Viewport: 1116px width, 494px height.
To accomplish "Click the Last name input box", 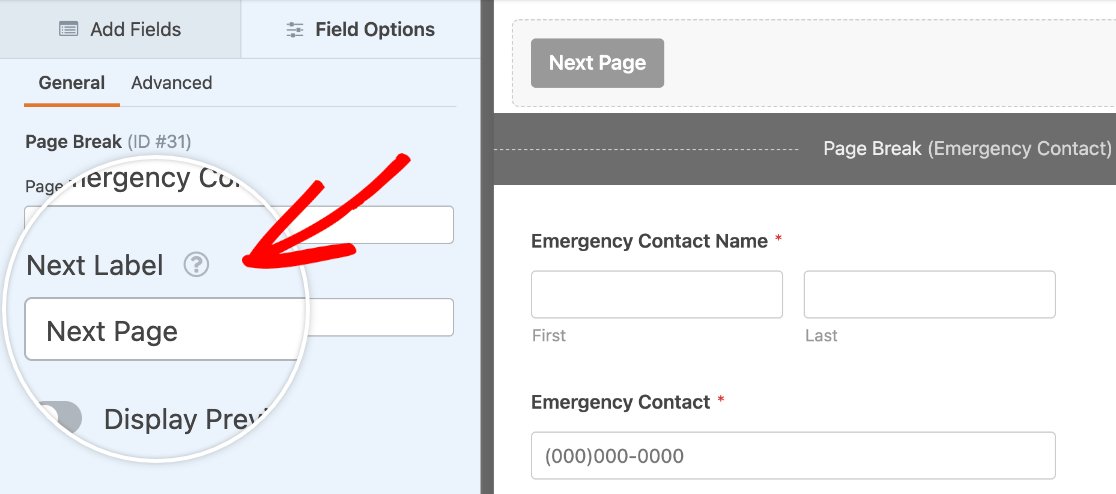I will pyautogui.click(x=930, y=294).
